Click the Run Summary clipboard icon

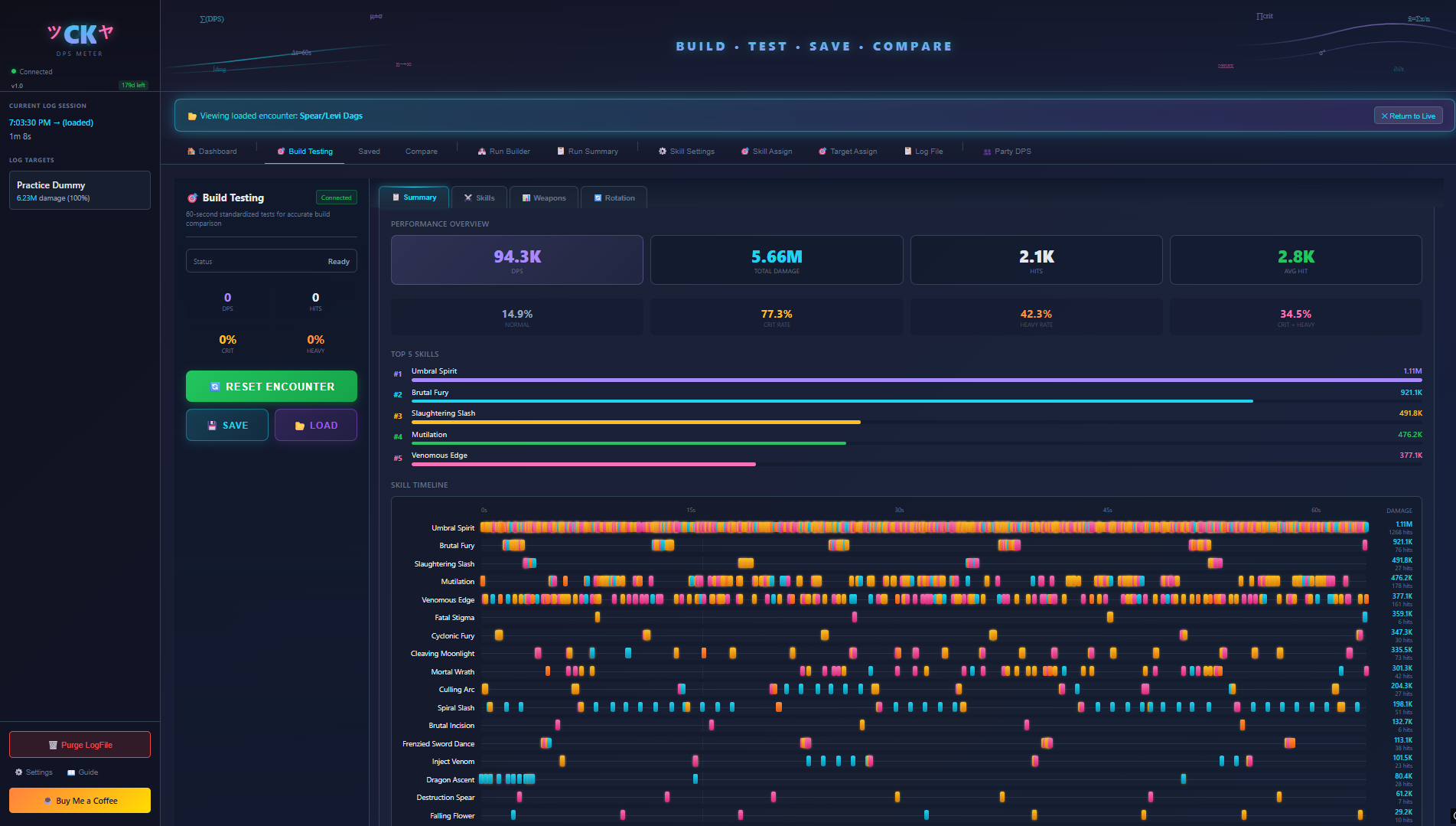561,152
